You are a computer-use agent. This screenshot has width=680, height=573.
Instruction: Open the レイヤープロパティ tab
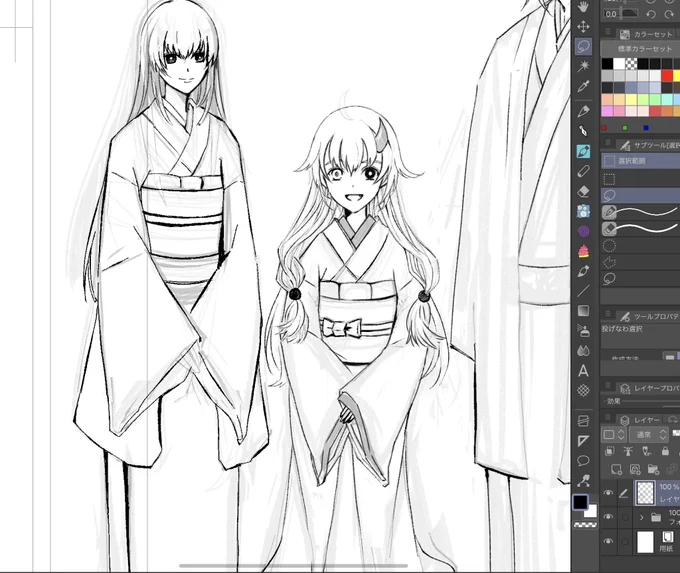coord(650,388)
